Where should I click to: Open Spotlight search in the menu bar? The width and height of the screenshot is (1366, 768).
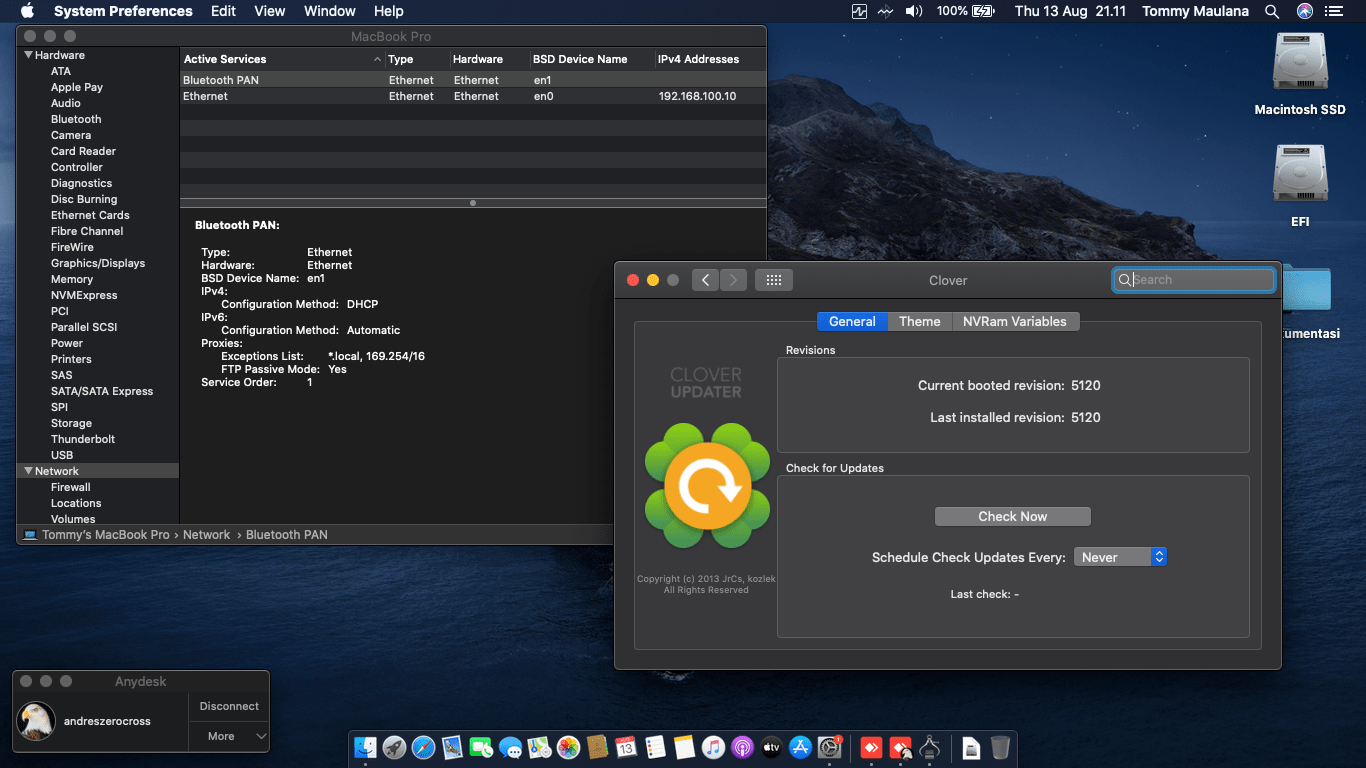(x=1272, y=11)
